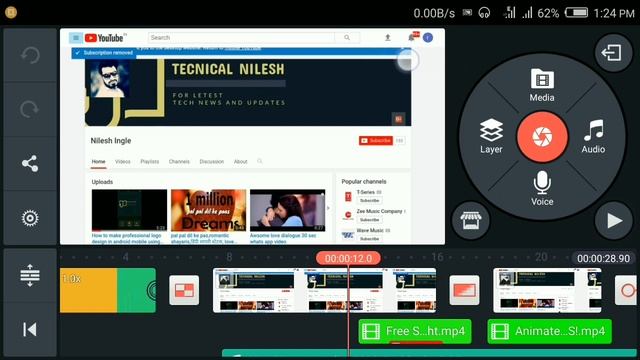
Task: Tap the total duration 00:00:28.90
Action: click(603, 258)
